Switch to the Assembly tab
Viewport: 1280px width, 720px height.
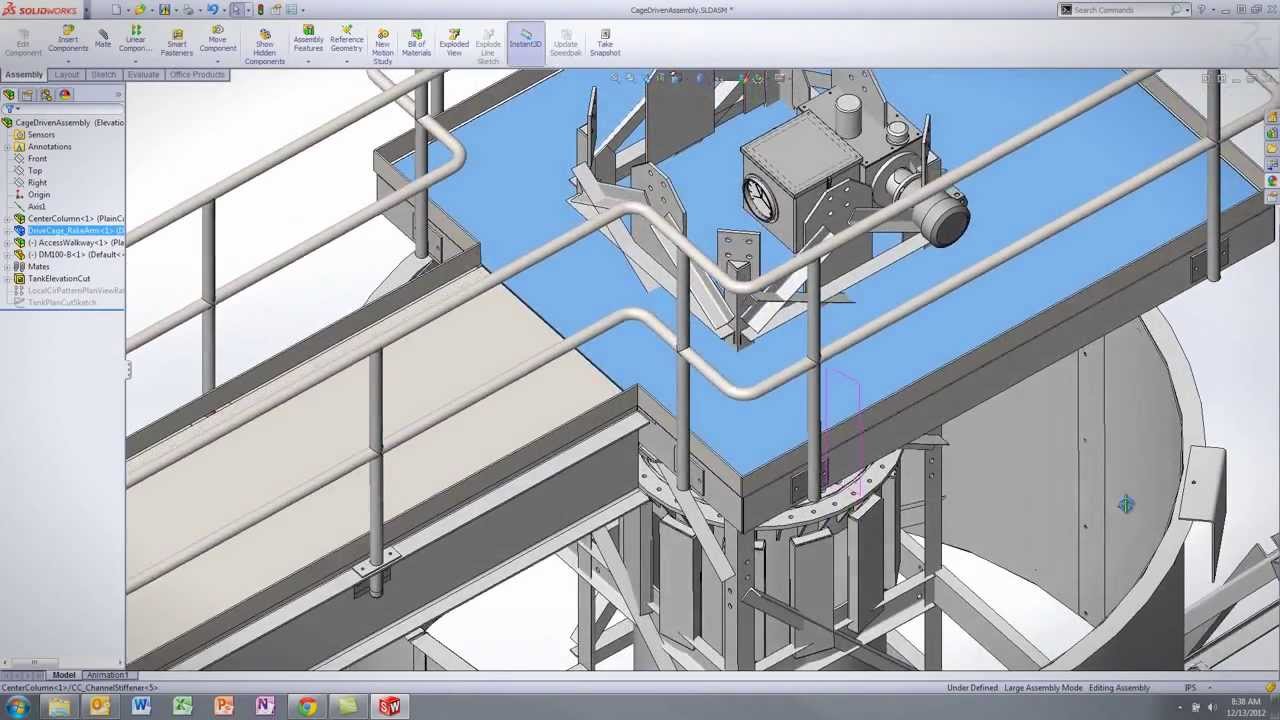coord(24,75)
